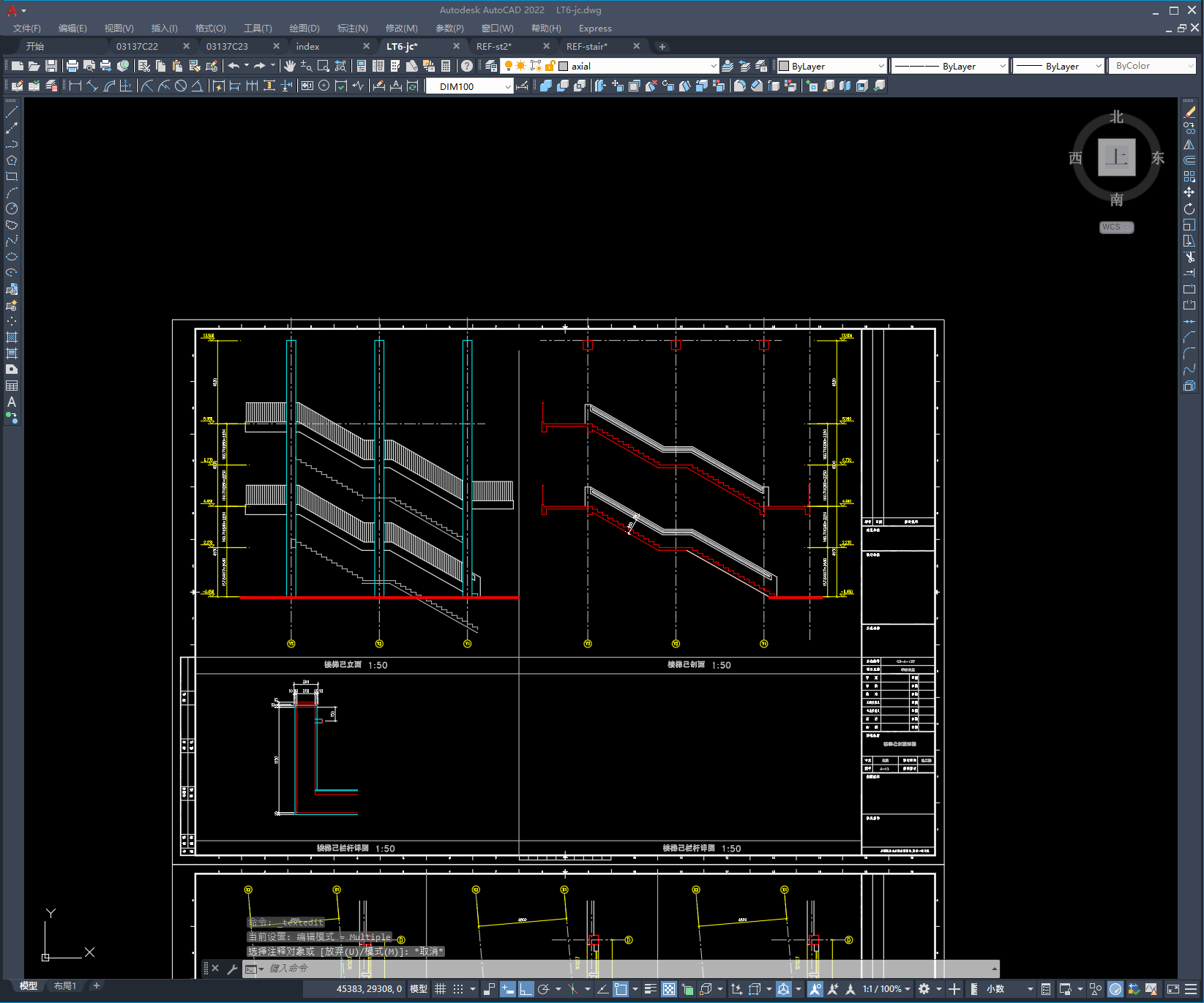Click the Undo arrow
Screen dimensions: 1204x1003
233,66
